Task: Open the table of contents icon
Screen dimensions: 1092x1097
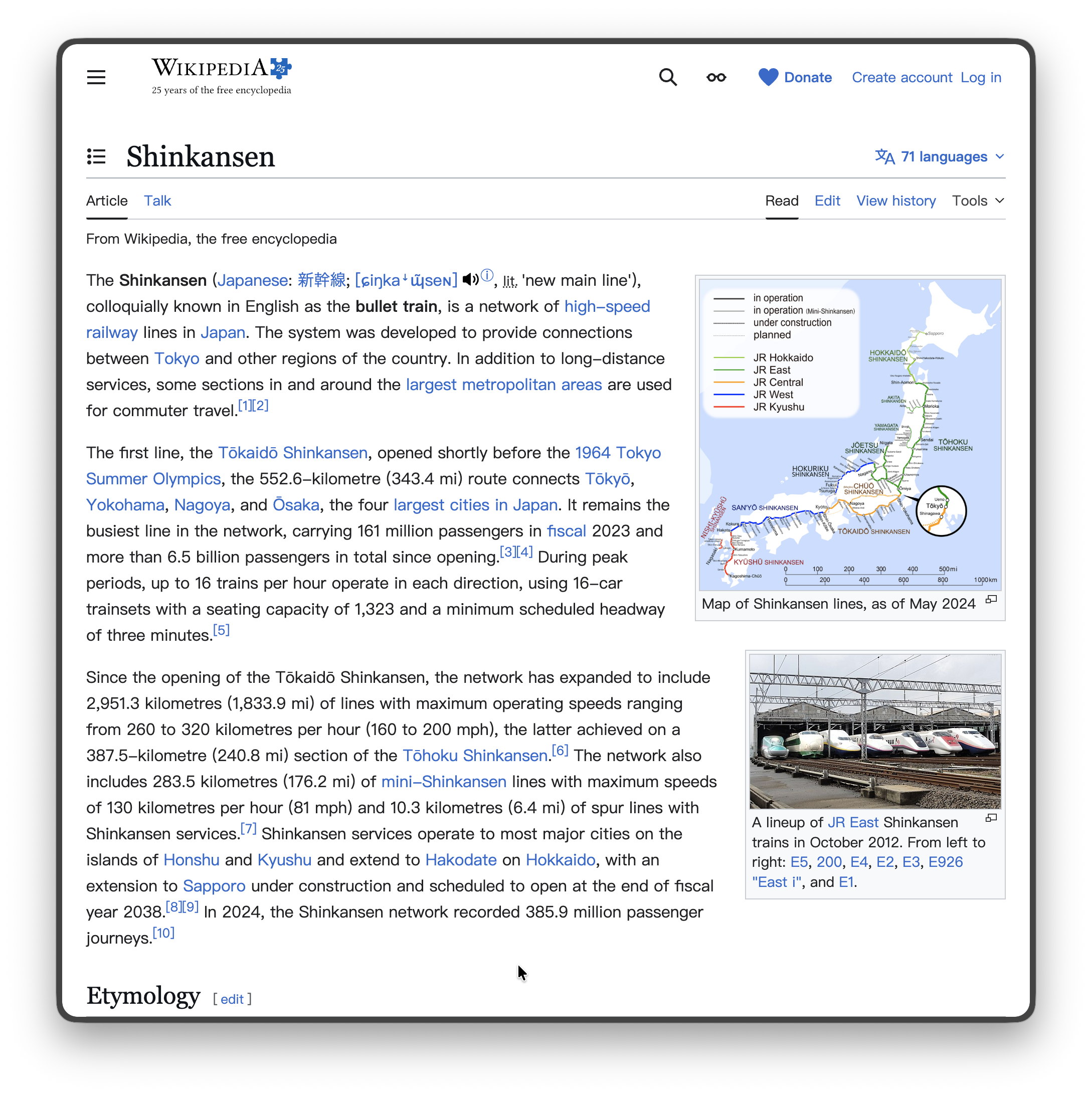Action: 96,157
